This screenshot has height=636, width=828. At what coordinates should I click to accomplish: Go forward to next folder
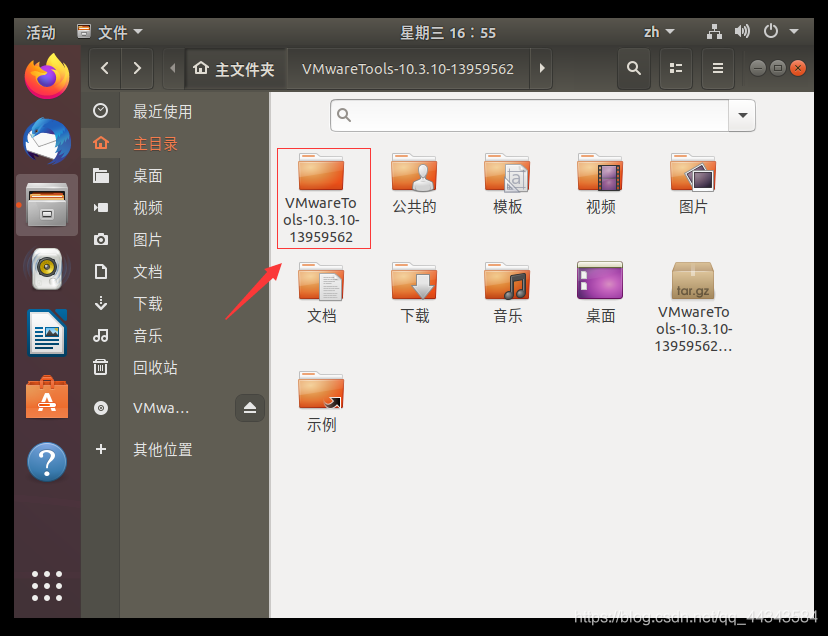tap(137, 68)
